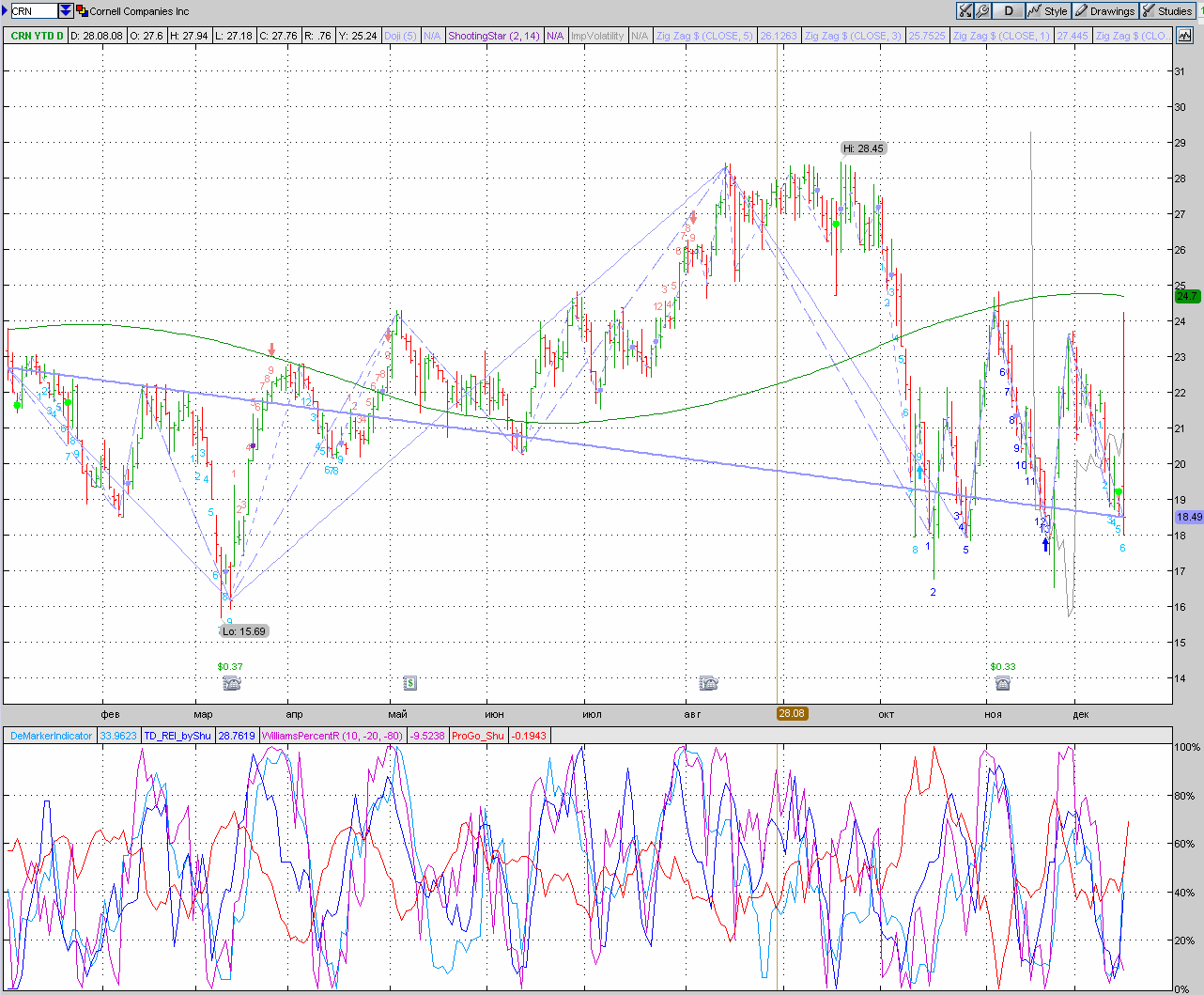The image size is (1204, 995).
Task: Select the DeMarkerIndicator study label
Action: click(x=52, y=736)
